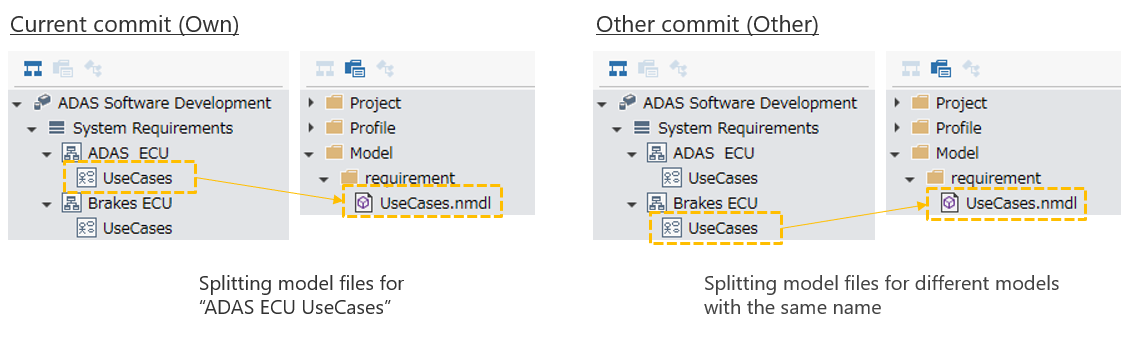Collapse System Requirements node in Other tree

coord(617,129)
